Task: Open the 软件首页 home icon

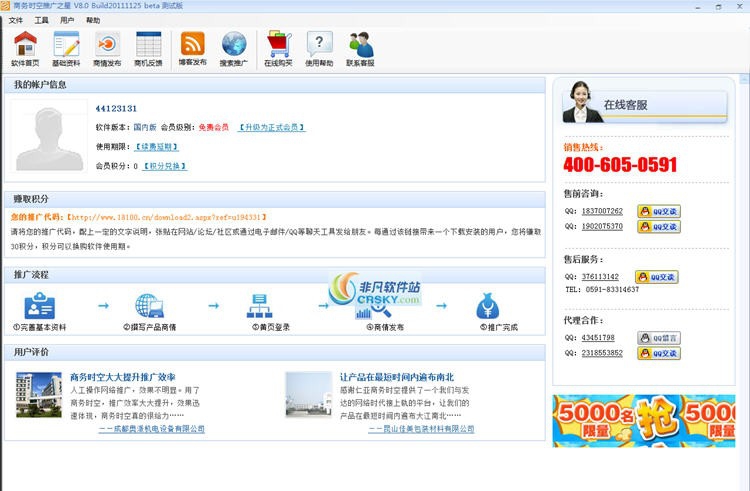Action: tap(25, 49)
